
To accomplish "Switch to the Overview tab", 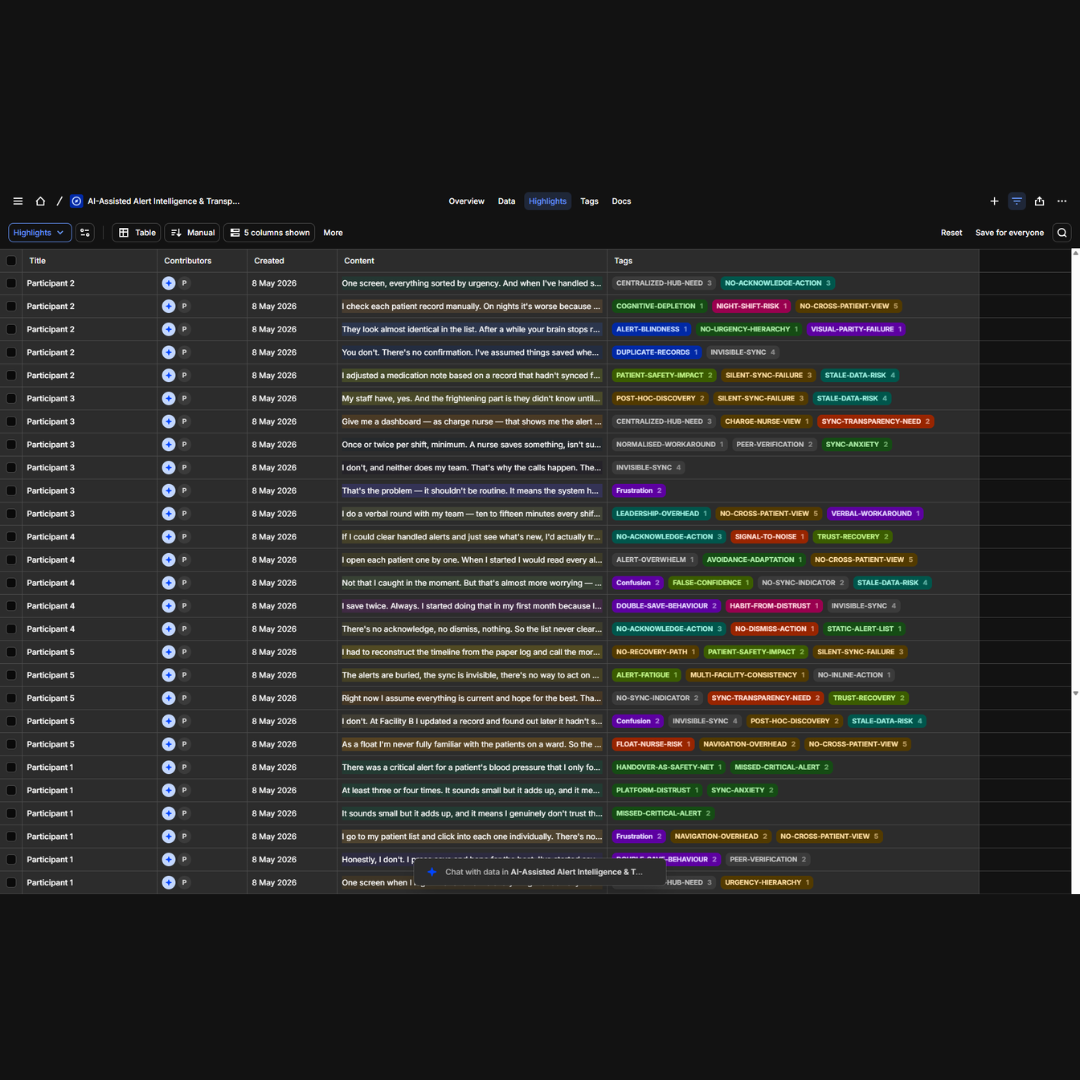I will (x=466, y=201).
